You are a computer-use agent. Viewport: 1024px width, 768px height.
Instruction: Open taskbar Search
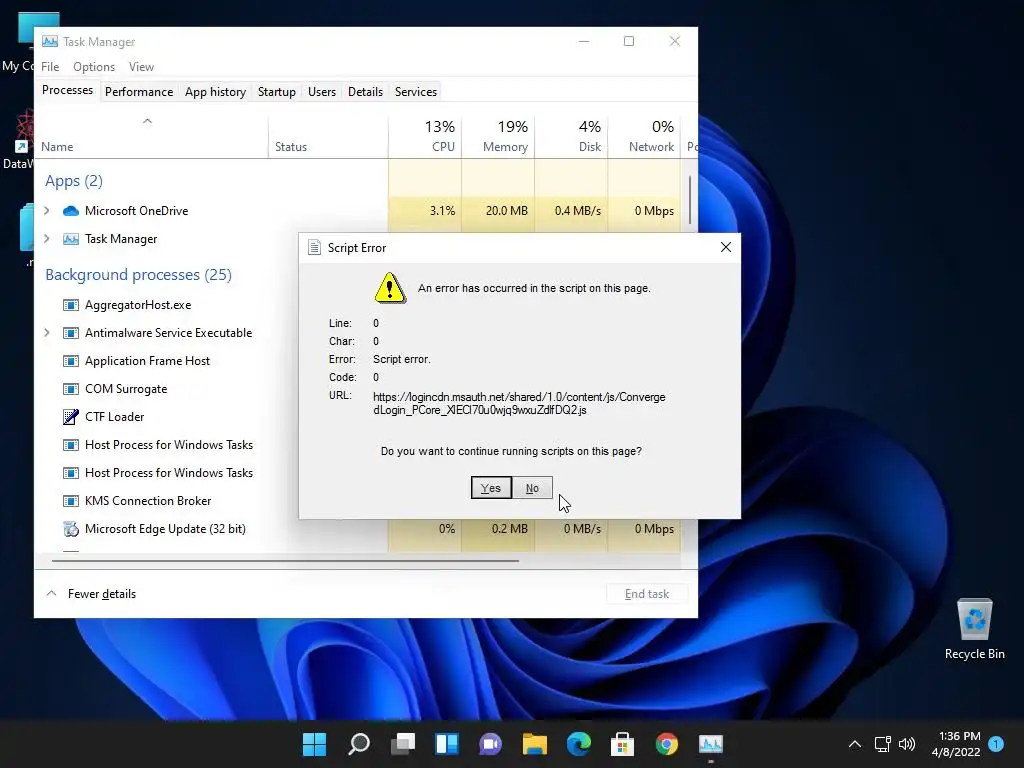click(359, 744)
